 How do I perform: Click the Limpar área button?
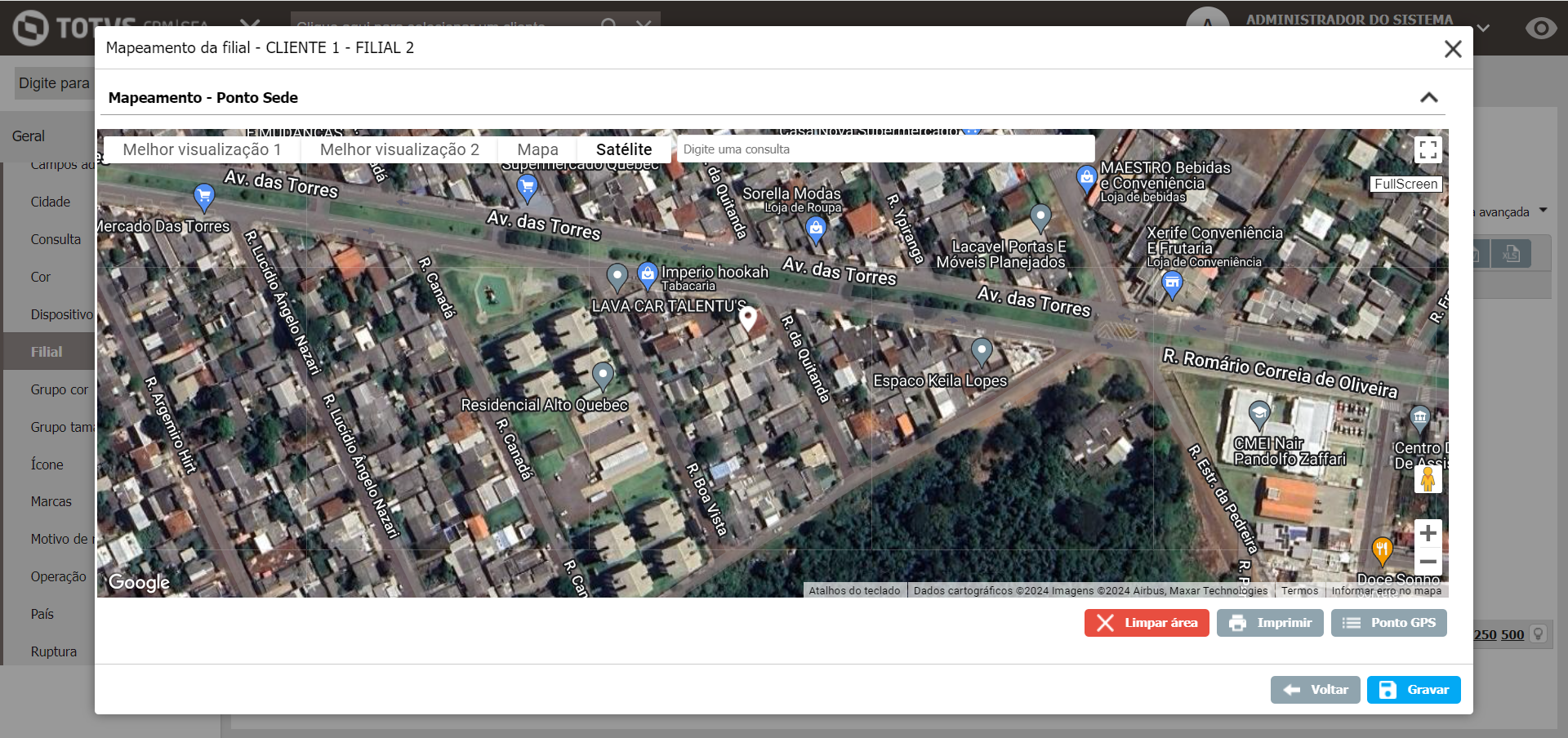tap(1147, 623)
